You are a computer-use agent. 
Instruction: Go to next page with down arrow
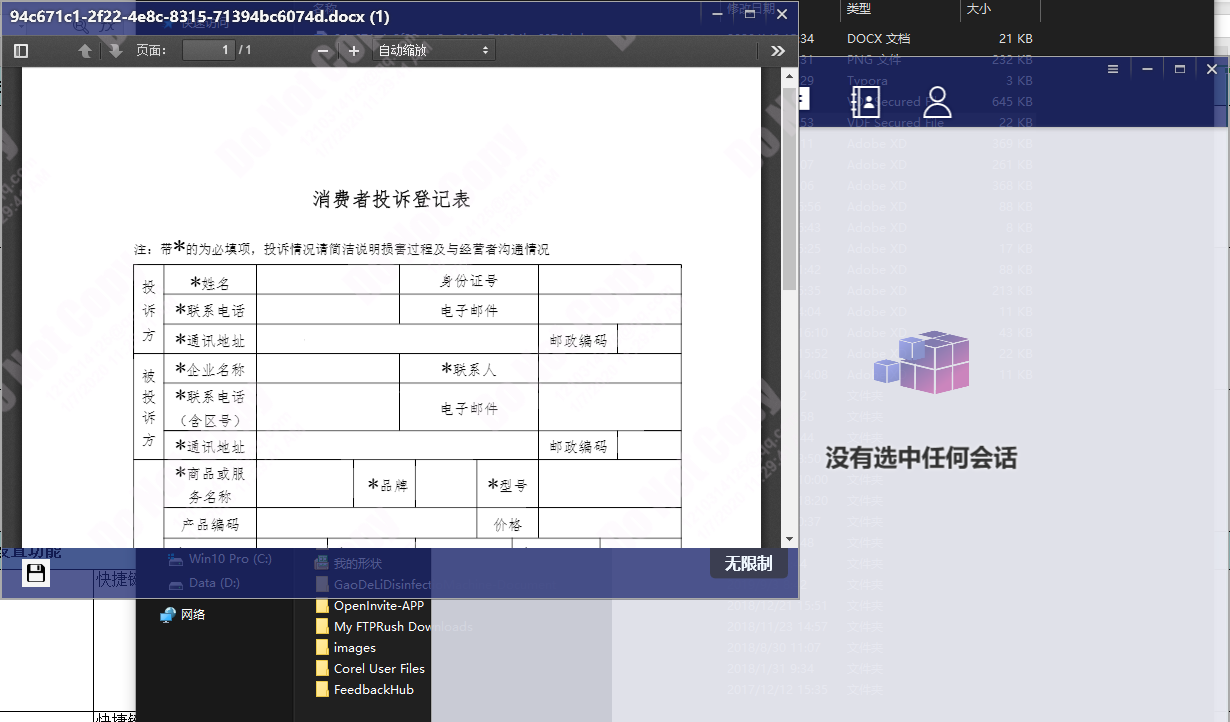tap(116, 50)
